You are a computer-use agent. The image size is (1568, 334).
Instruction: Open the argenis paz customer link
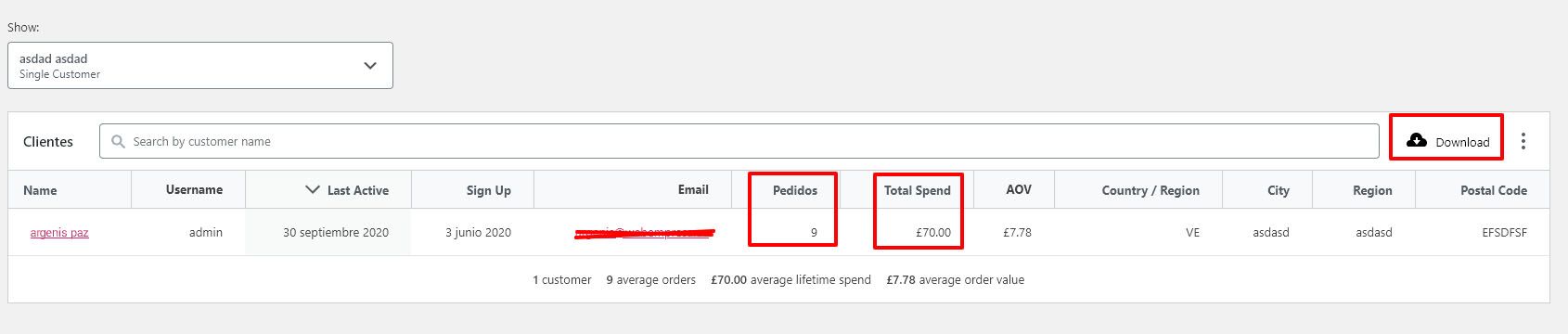point(59,233)
